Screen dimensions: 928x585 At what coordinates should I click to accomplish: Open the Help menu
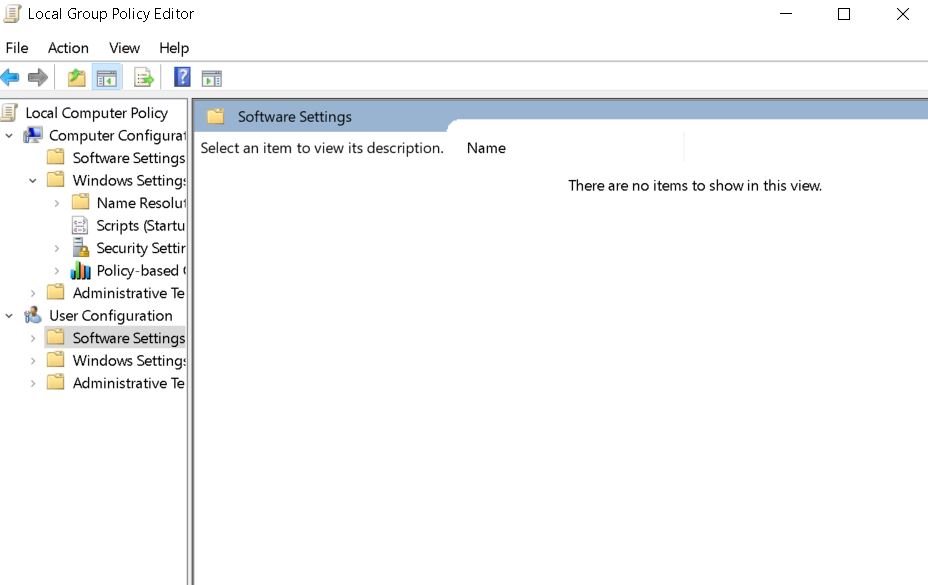[x=174, y=47]
